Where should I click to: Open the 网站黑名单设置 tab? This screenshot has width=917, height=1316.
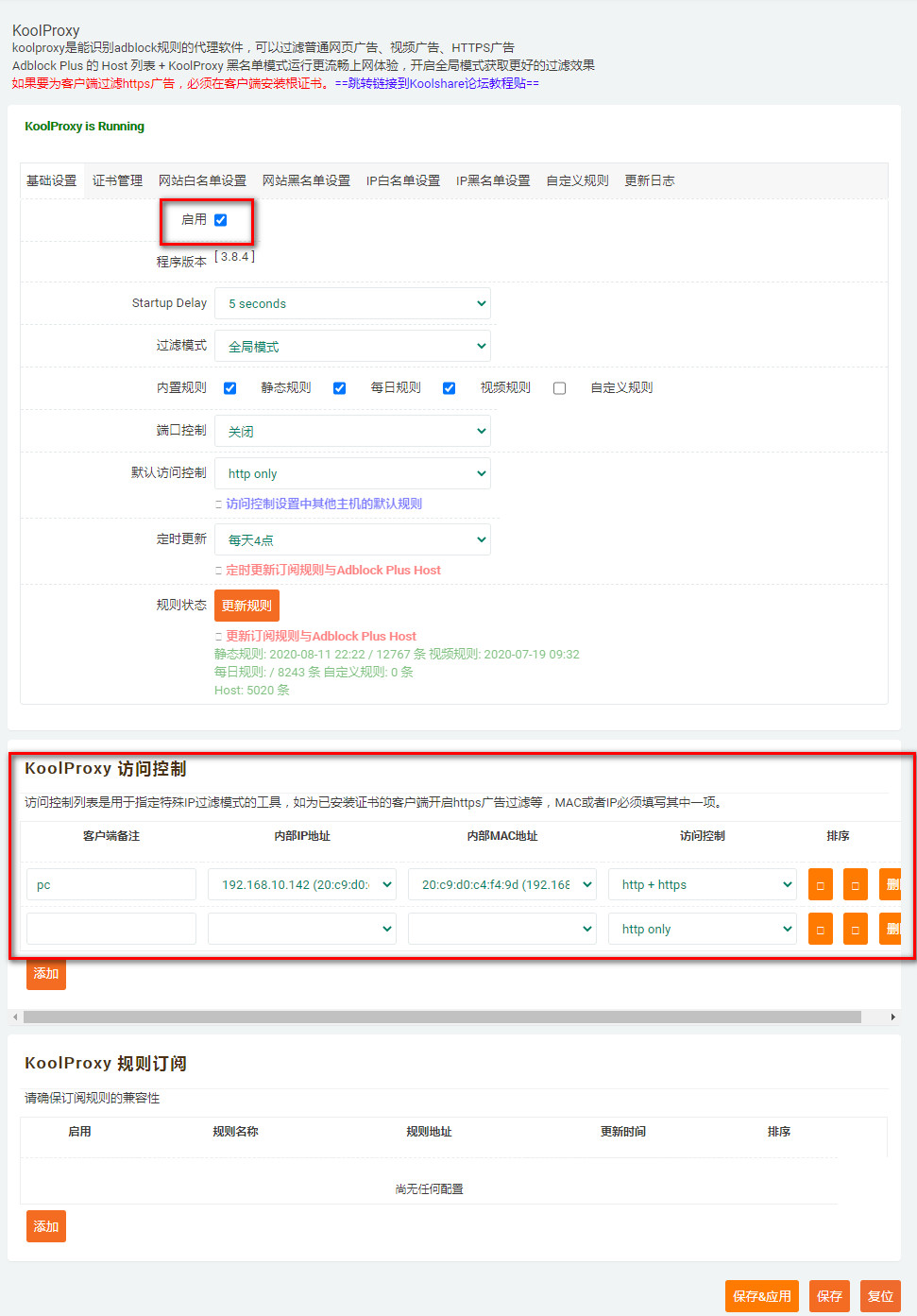pyautogui.click(x=306, y=179)
